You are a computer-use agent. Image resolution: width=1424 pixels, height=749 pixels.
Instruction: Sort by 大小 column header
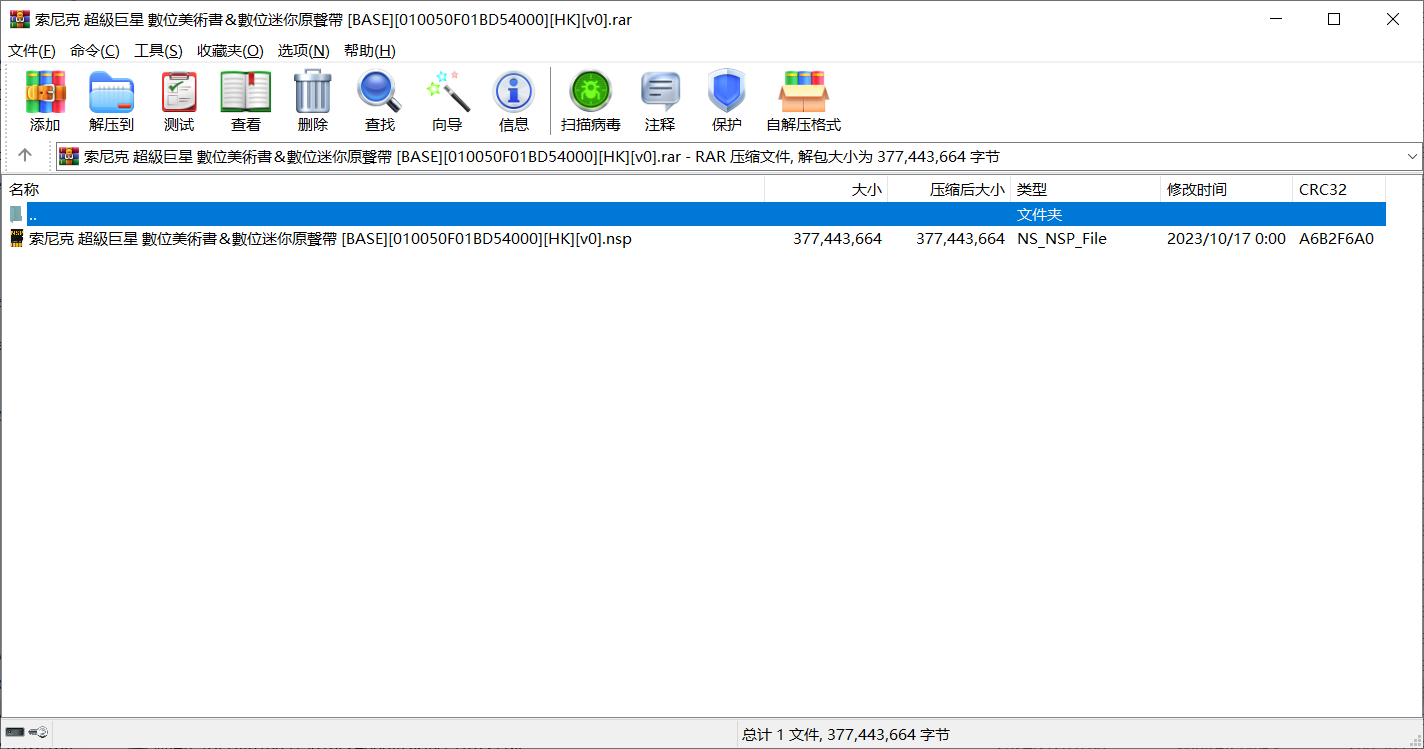pyautogui.click(x=826, y=190)
